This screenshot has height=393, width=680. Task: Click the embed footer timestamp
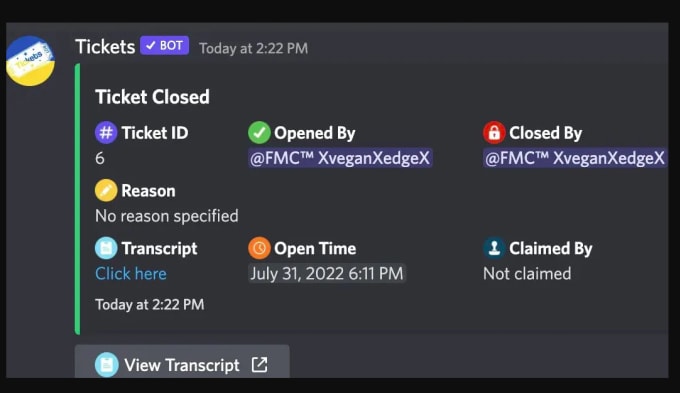point(150,305)
